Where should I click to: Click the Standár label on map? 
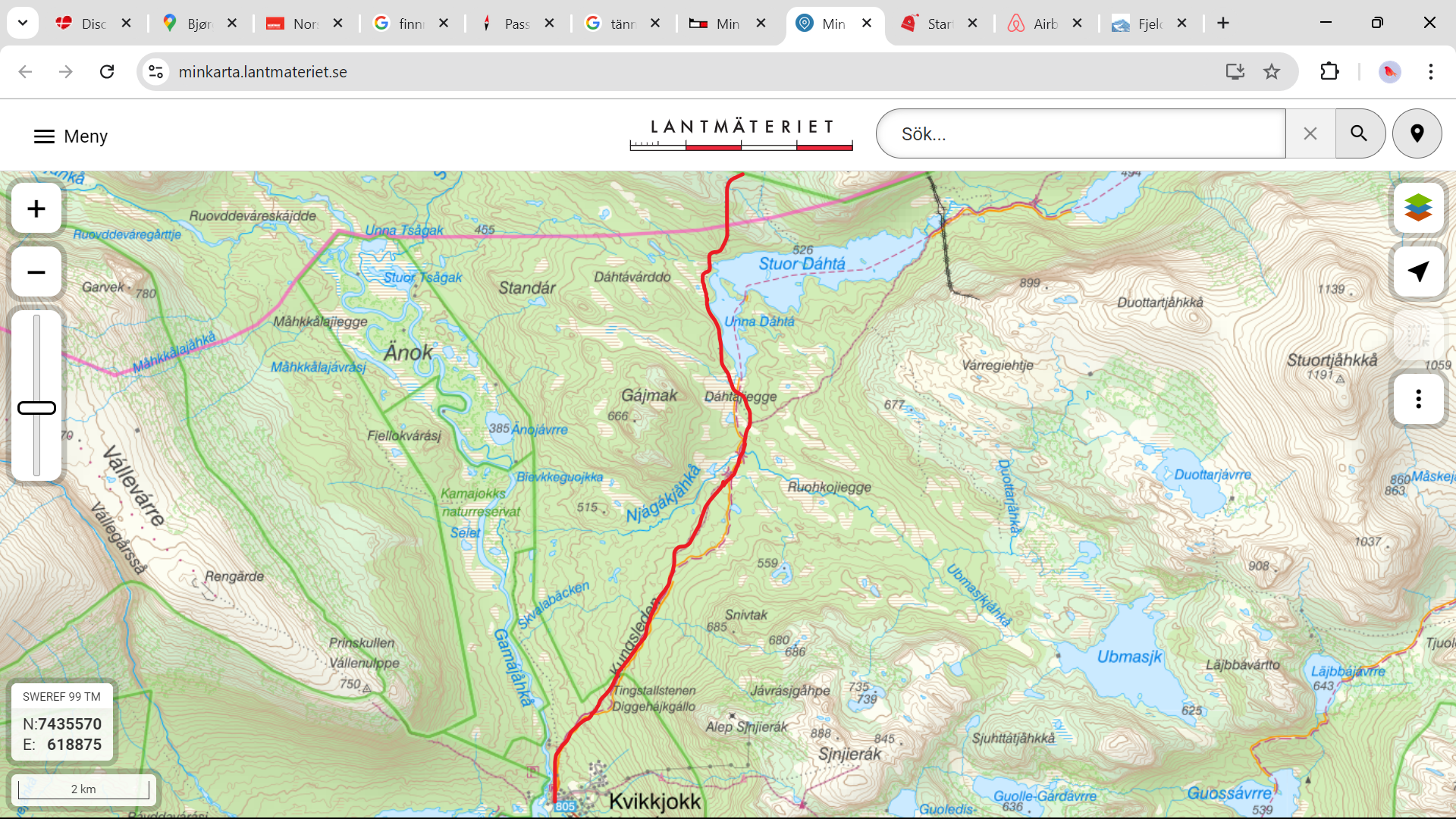pos(527,288)
